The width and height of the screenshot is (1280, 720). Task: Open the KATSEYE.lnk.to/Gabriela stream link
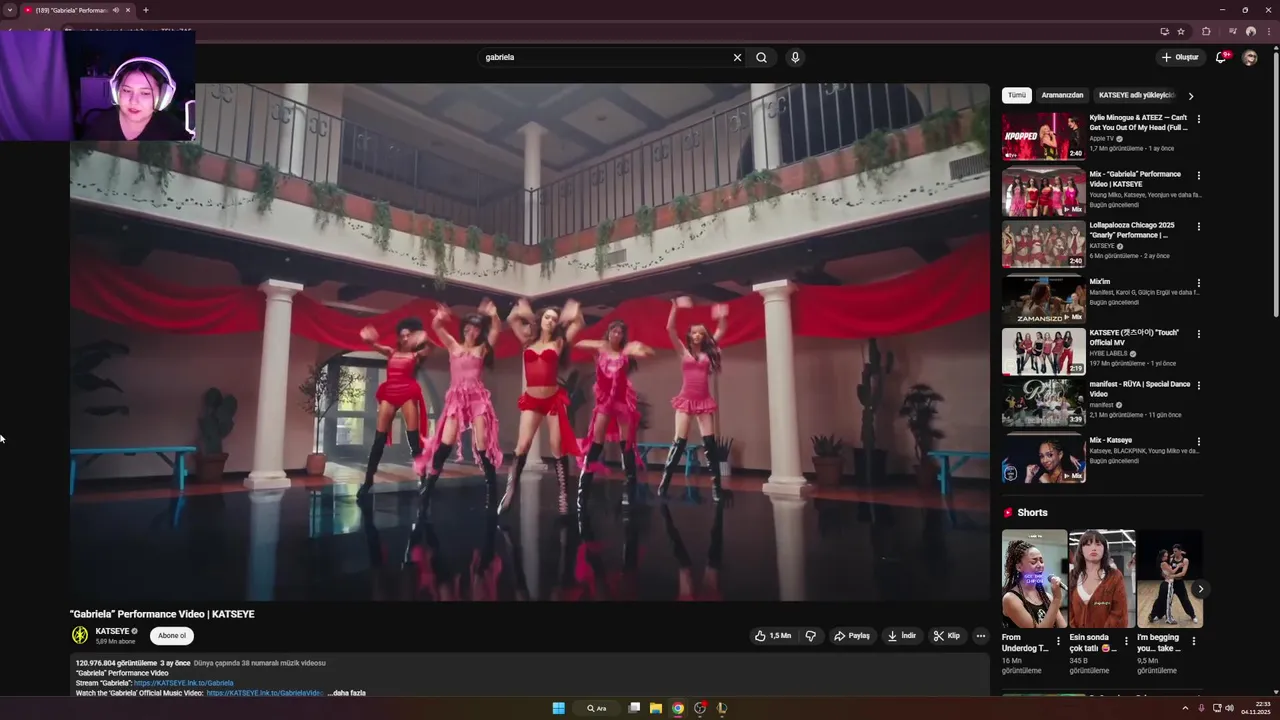(184, 683)
